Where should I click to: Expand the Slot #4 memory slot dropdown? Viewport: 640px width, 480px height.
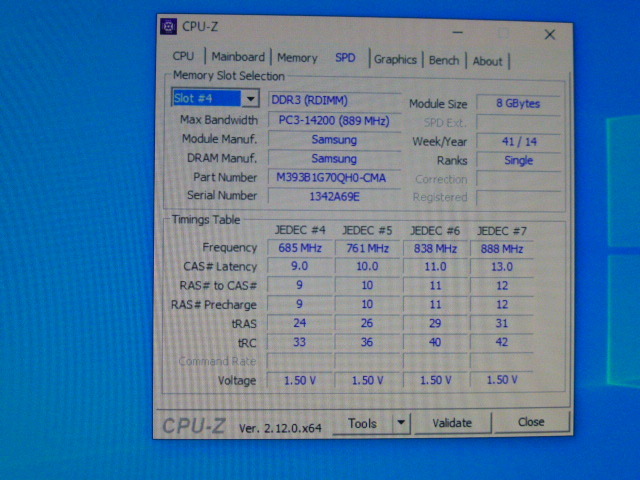click(x=250, y=99)
